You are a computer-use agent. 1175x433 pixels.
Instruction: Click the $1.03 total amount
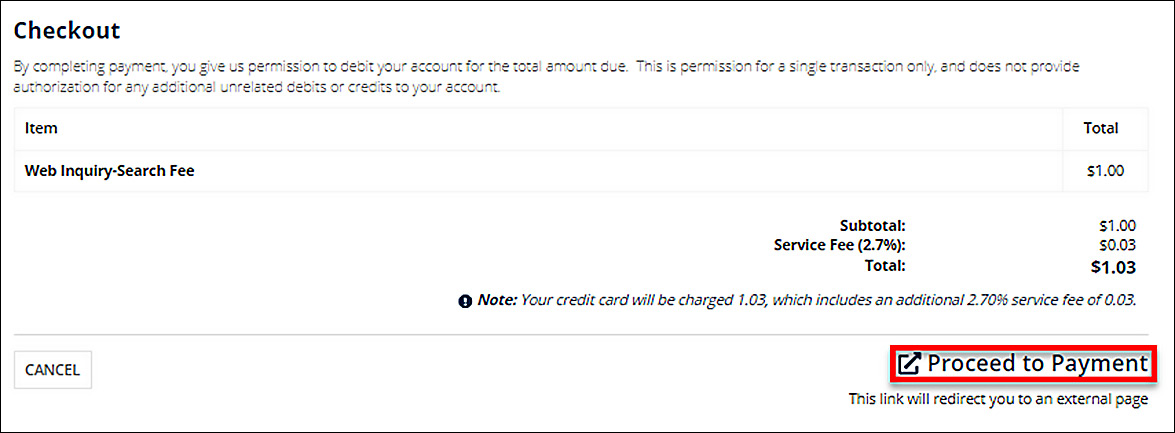tap(1112, 267)
